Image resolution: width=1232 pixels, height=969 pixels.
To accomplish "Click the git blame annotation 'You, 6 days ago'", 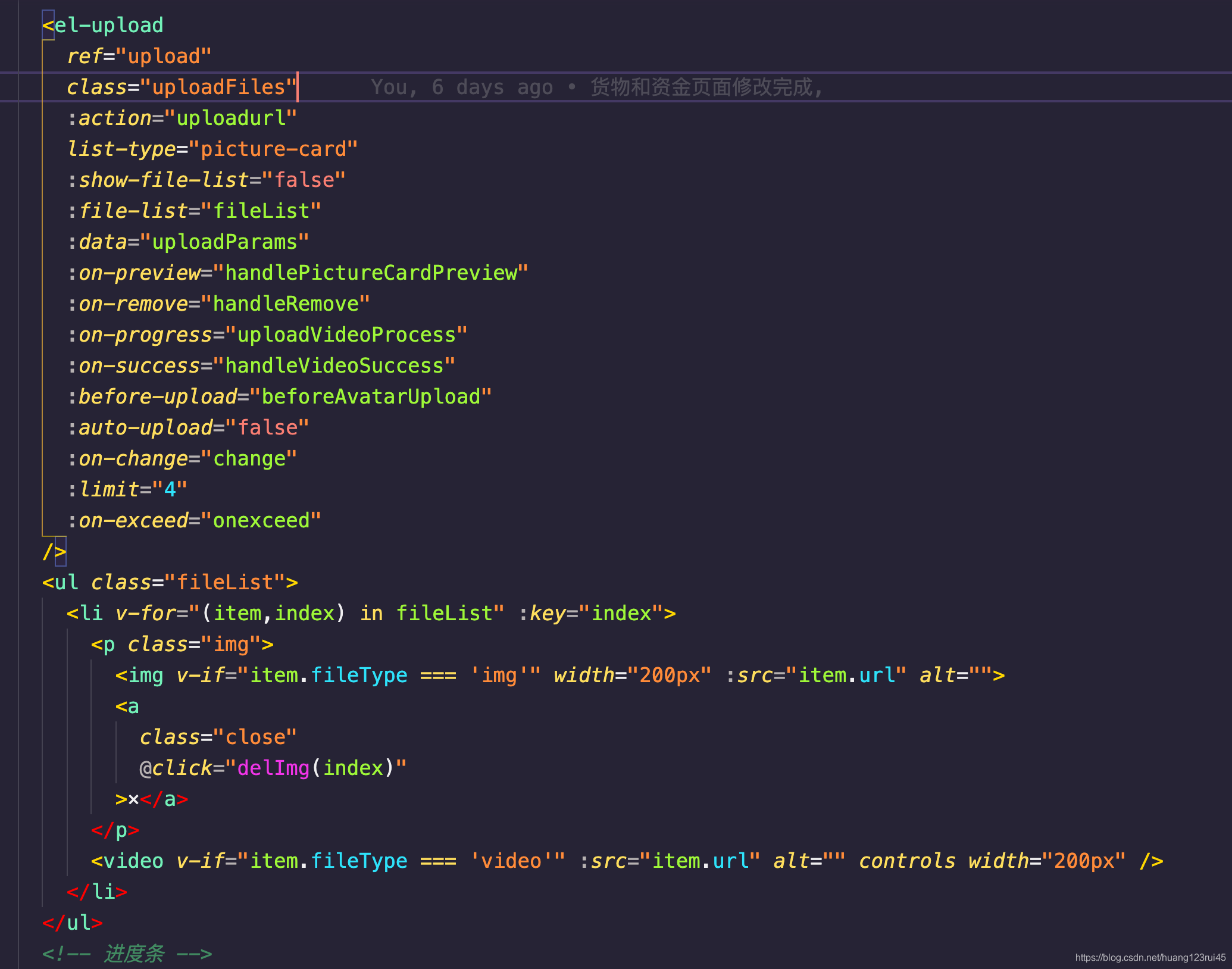I will point(461,87).
